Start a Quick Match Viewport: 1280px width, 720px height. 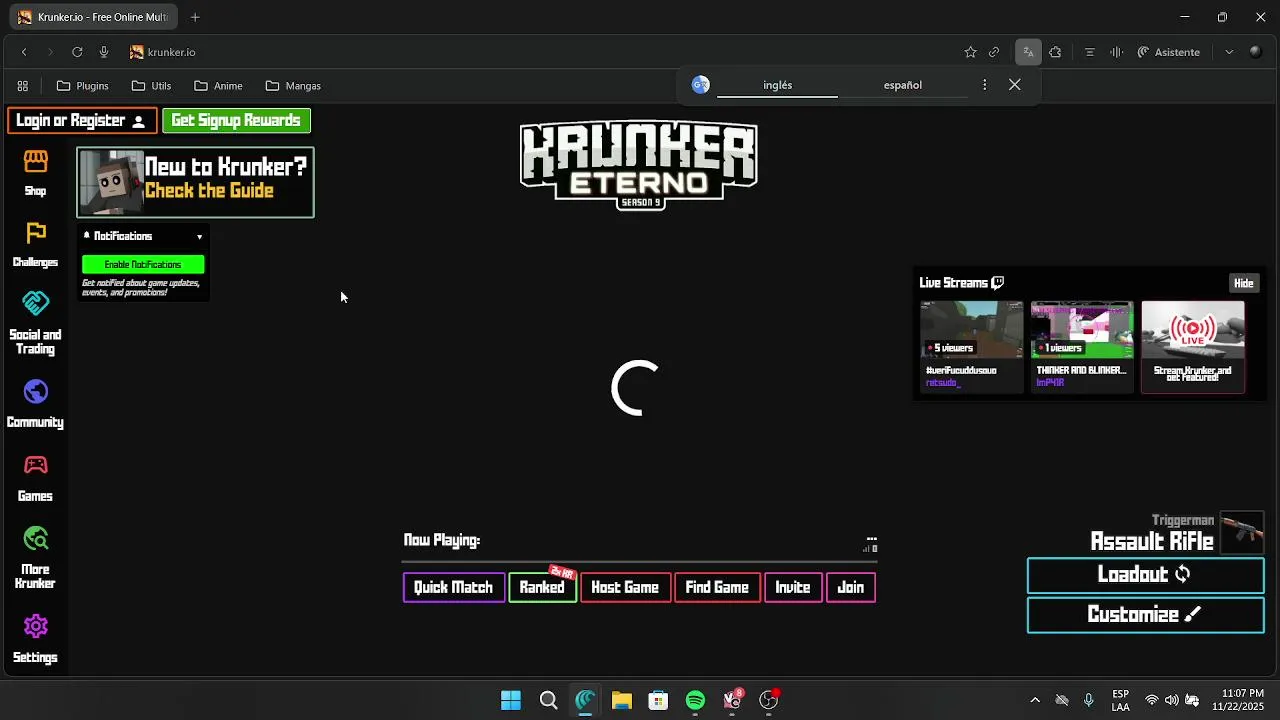(453, 588)
